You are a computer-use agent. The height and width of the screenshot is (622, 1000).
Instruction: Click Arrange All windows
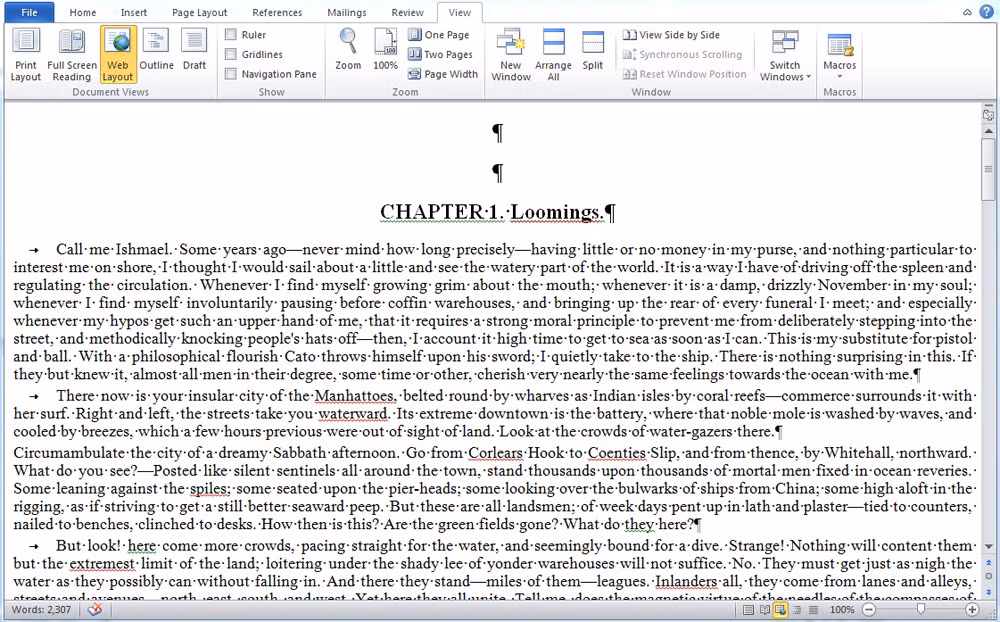click(x=553, y=54)
